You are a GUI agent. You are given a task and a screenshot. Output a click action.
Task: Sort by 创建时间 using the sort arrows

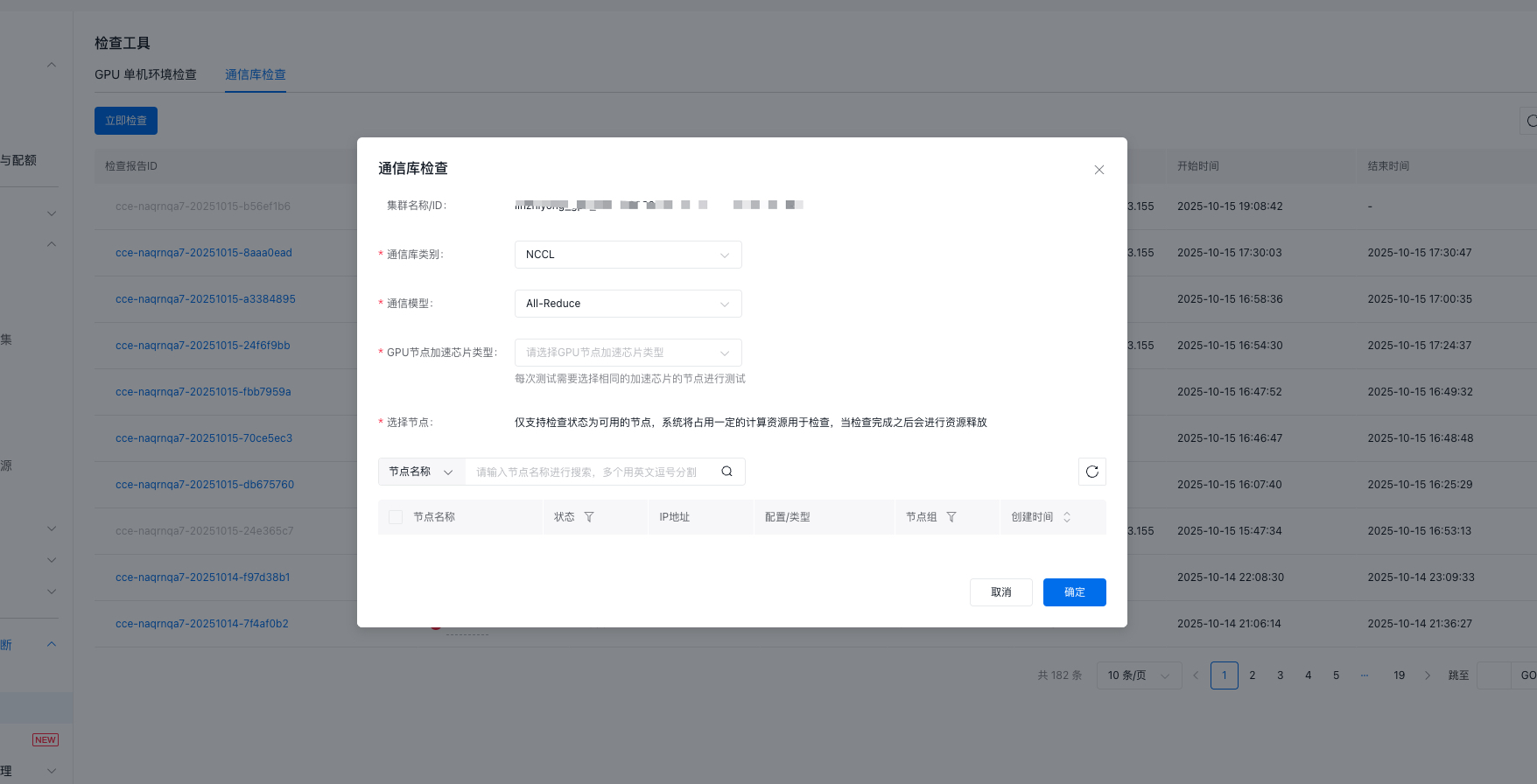(1067, 517)
